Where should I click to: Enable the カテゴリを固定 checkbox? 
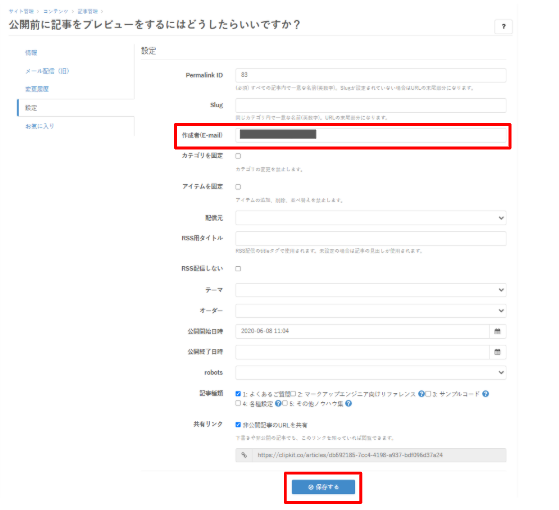coord(238,156)
